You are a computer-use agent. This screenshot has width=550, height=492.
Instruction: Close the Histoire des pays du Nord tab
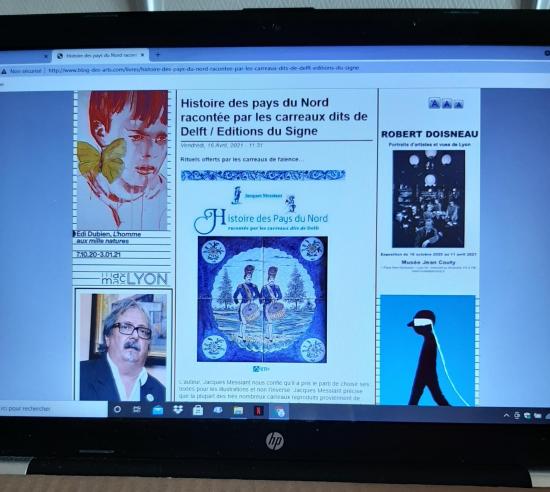142,55
